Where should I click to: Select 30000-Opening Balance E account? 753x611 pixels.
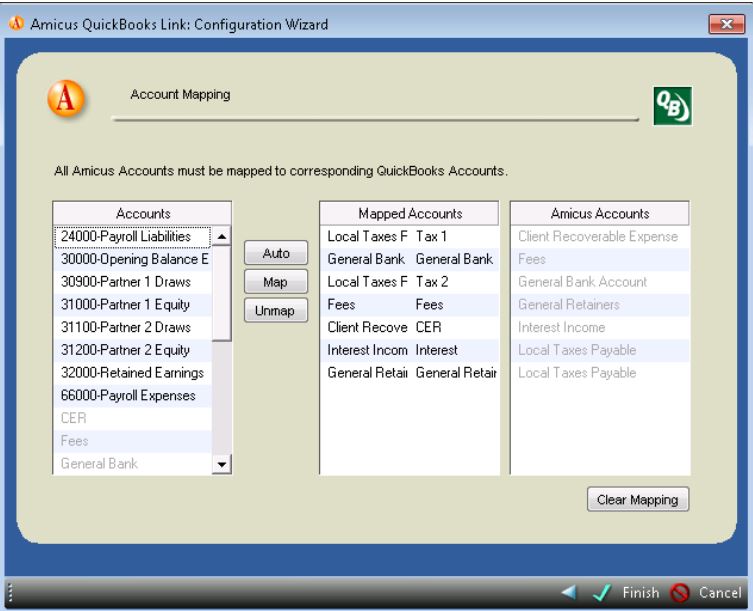point(133,259)
